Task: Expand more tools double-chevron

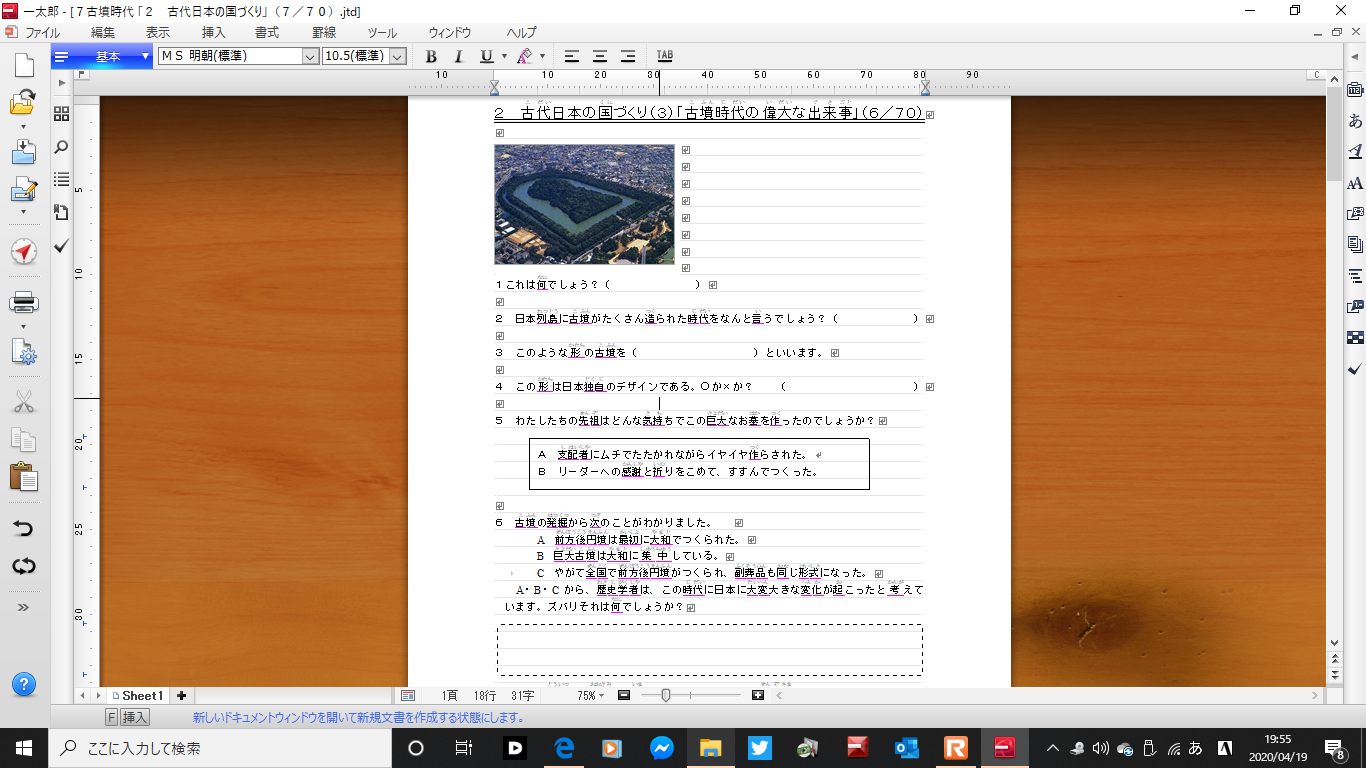Action: (x=24, y=607)
